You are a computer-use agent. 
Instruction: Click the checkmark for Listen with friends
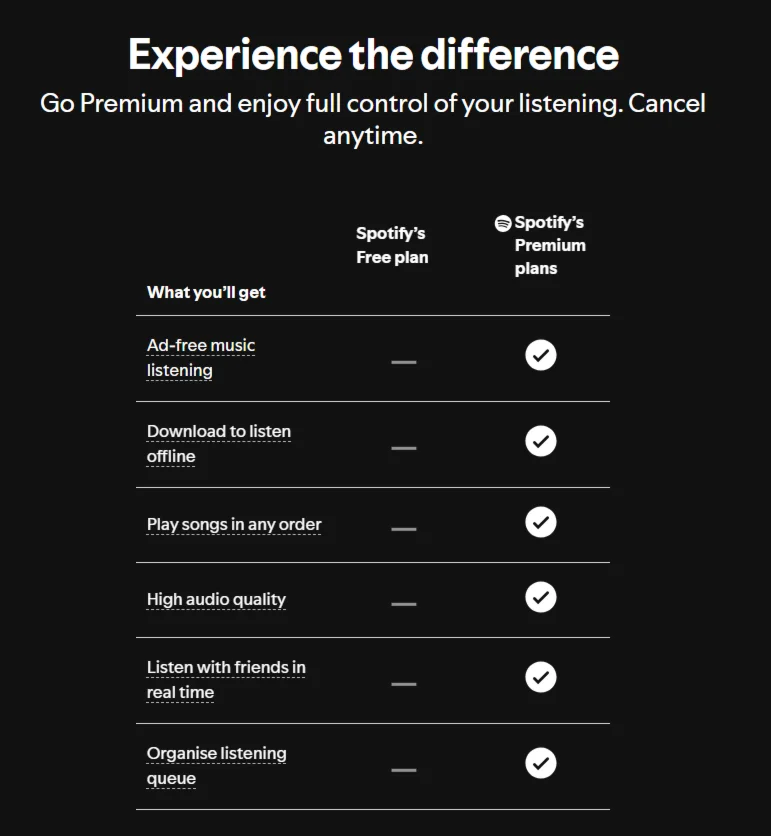[x=541, y=677]
